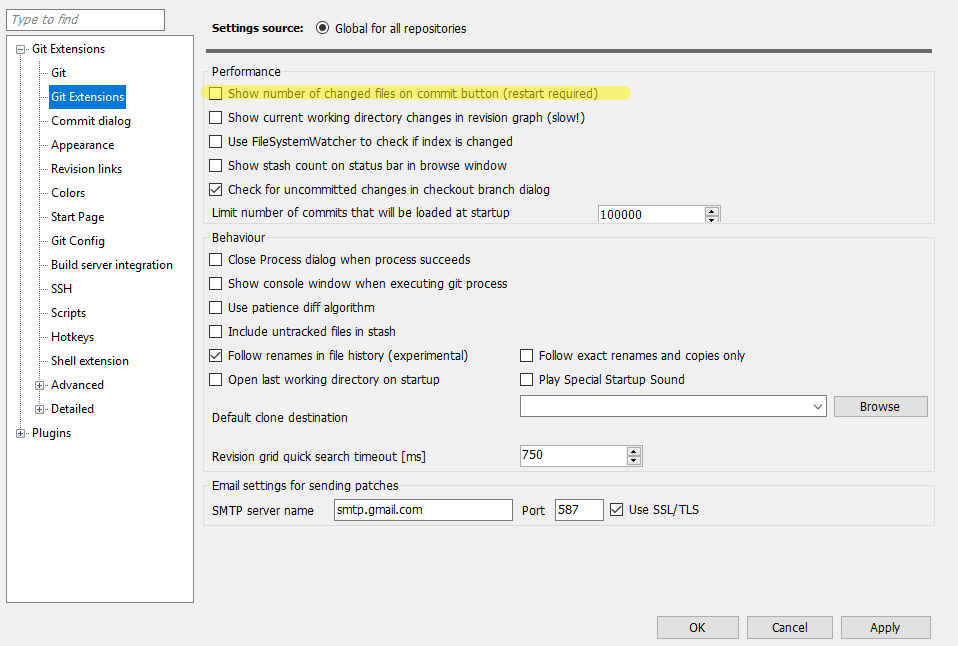Image resolution: width=958 pixels, height=646 pixels.
Task: Select the Shell extension settings page
Action: [90, 360]
